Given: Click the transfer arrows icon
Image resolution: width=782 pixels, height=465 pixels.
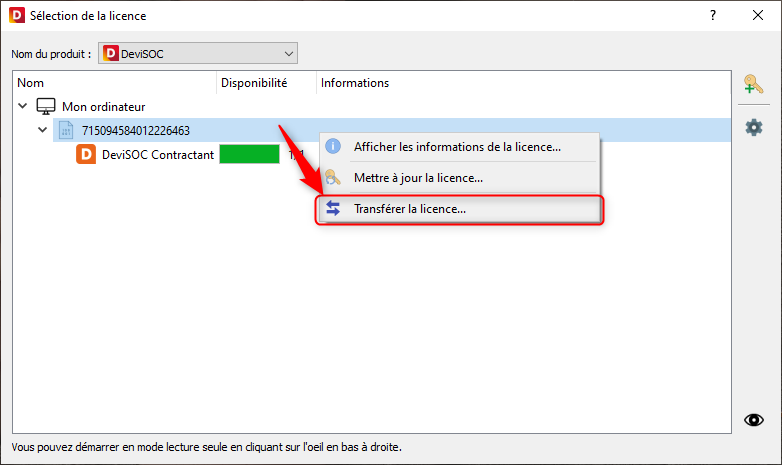Looking at the screenshot, I should coord(333,208).
